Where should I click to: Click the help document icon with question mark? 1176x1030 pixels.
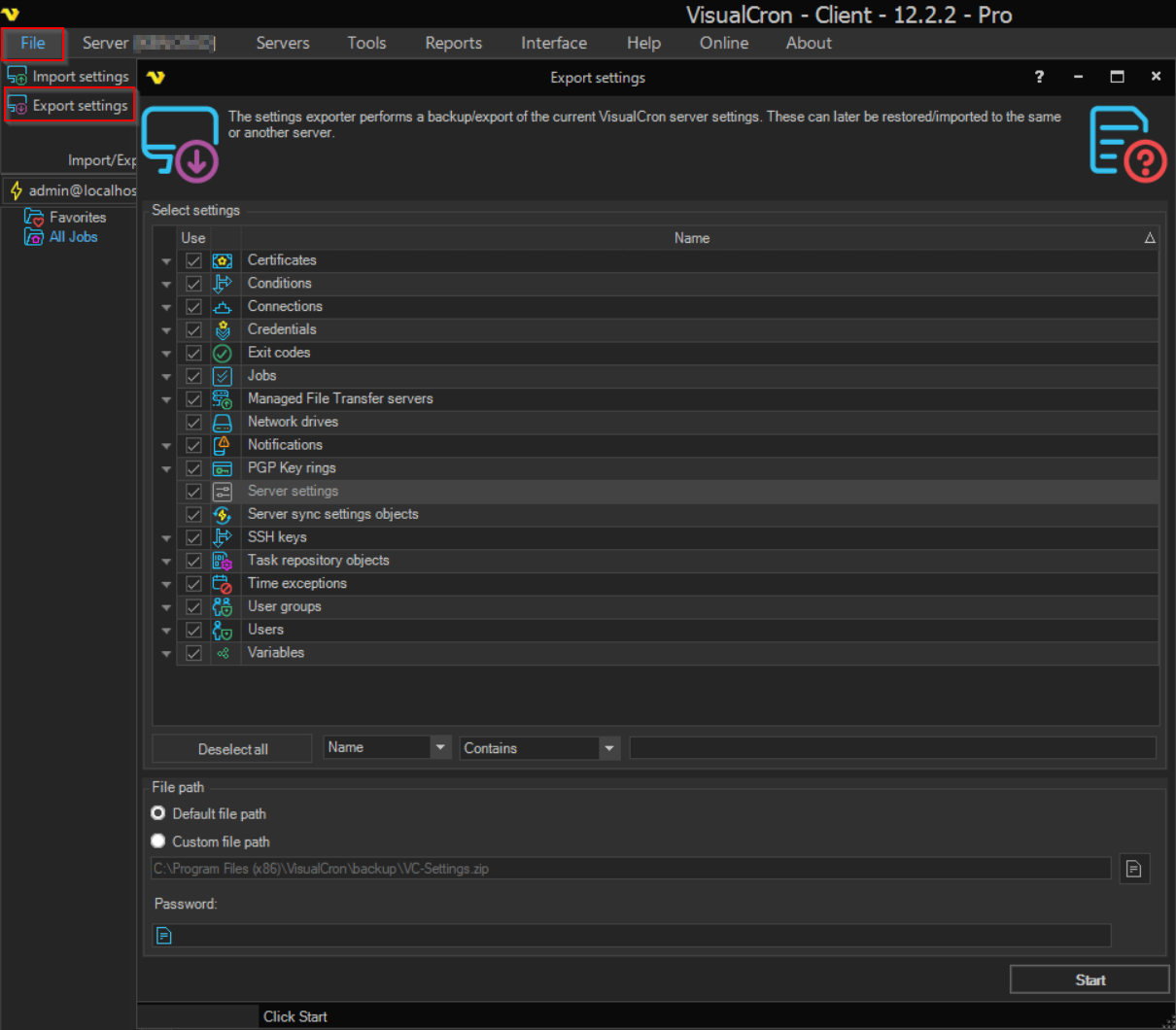pos(1126,145)
